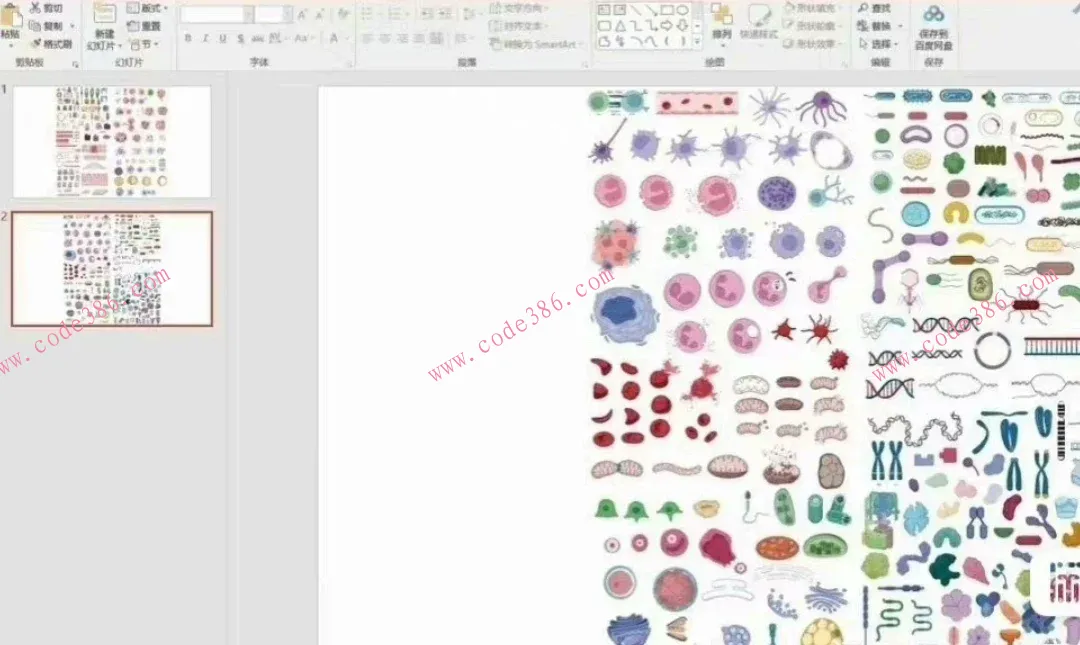
Task: Toggle underline formatting
Action: click(x=221, y=39)
